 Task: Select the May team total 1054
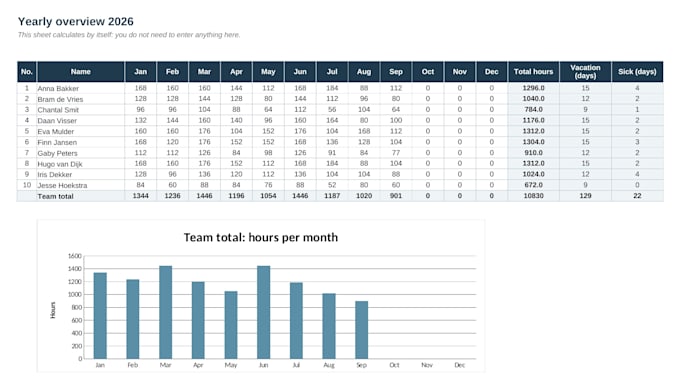pos(268,196)
